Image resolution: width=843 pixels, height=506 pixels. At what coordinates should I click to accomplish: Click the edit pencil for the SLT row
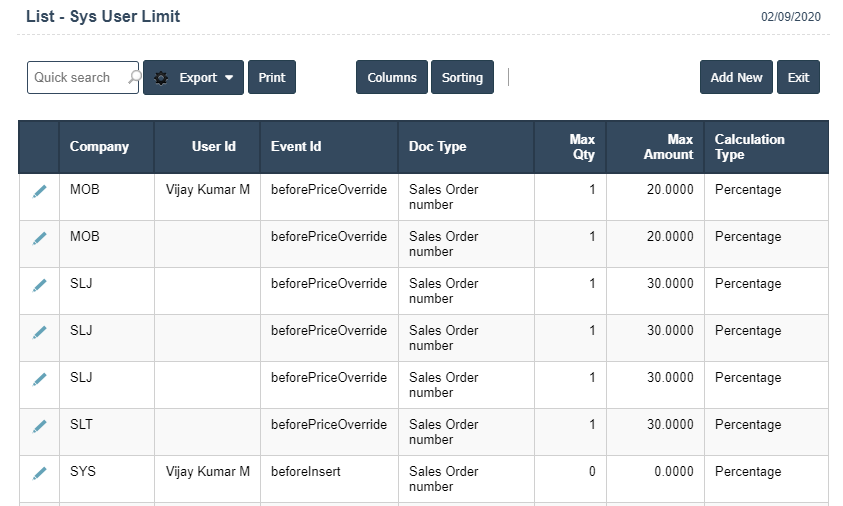(x=40, y=426)
